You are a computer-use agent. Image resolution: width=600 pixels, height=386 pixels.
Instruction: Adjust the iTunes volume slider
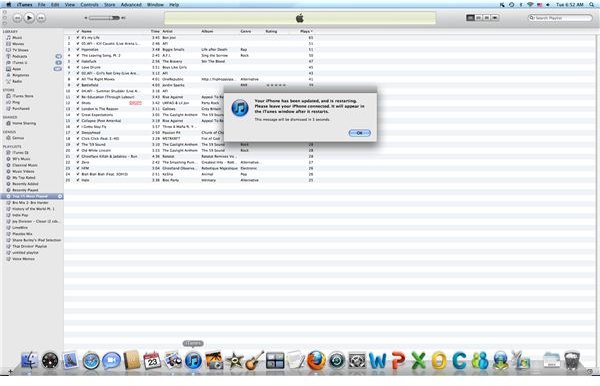(x=104, y=18)
